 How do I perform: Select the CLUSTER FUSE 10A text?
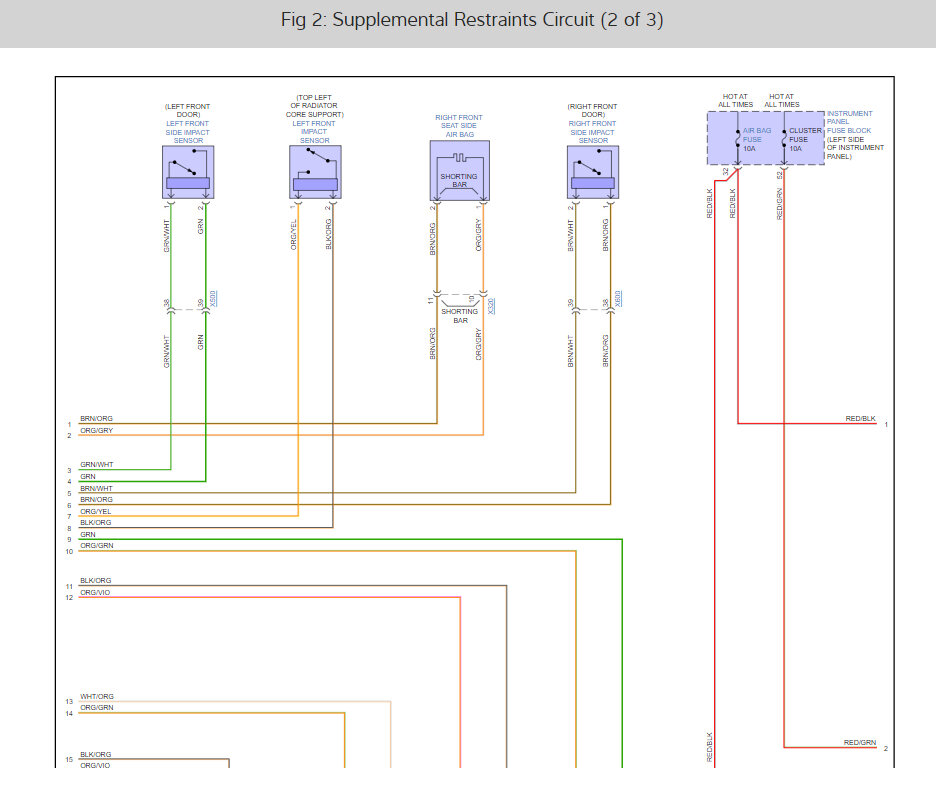805,139
